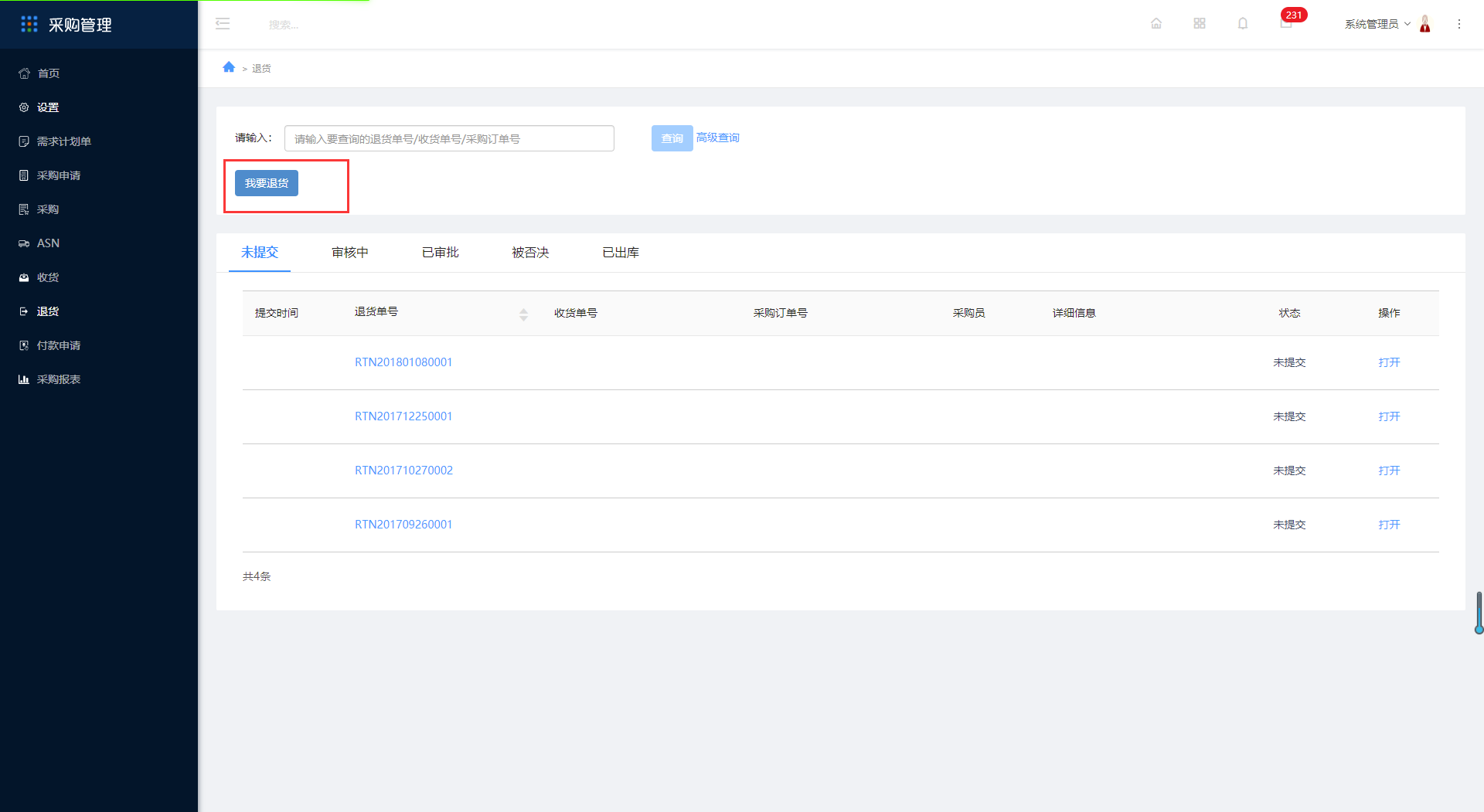This screenshot has width=1484, height=812.
Task: Click 打开 for RTN201710270002 row
Action: 1389,471
